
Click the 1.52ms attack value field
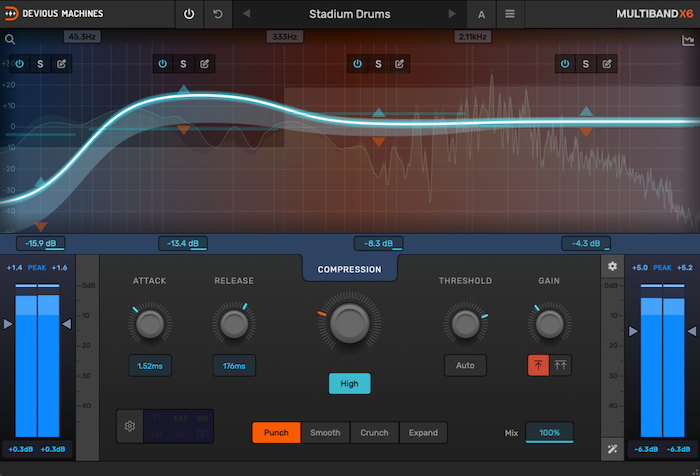point(150,366)
